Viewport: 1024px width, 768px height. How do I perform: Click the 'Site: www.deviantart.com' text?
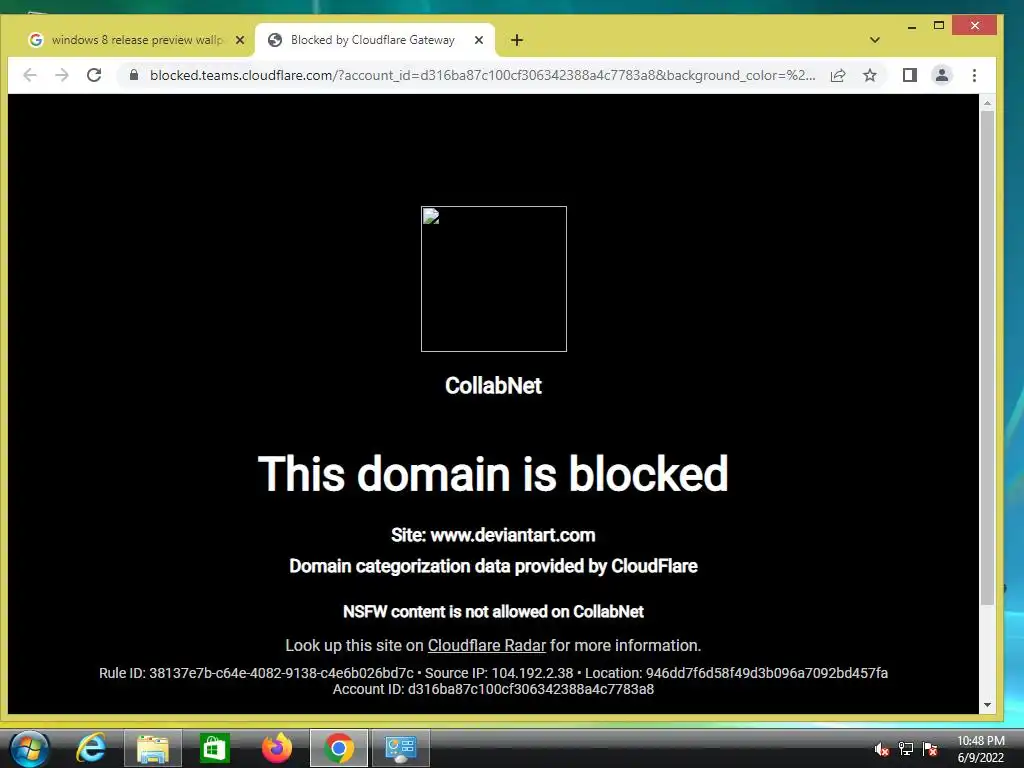pyautogui.click(x=493, y=535)
